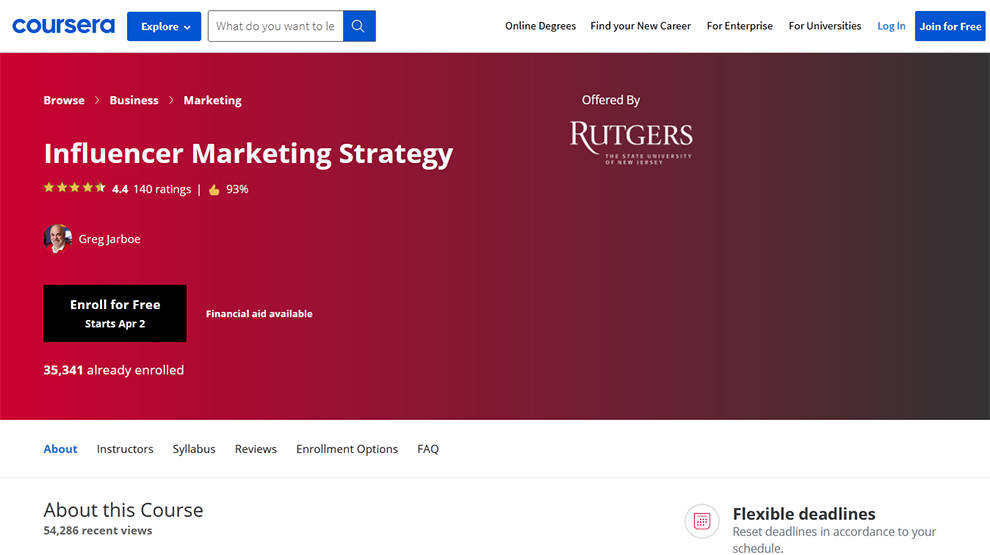Click the About this Course heading
The width and height of the screenshot is (990, 555).
[x=123, y=510]
